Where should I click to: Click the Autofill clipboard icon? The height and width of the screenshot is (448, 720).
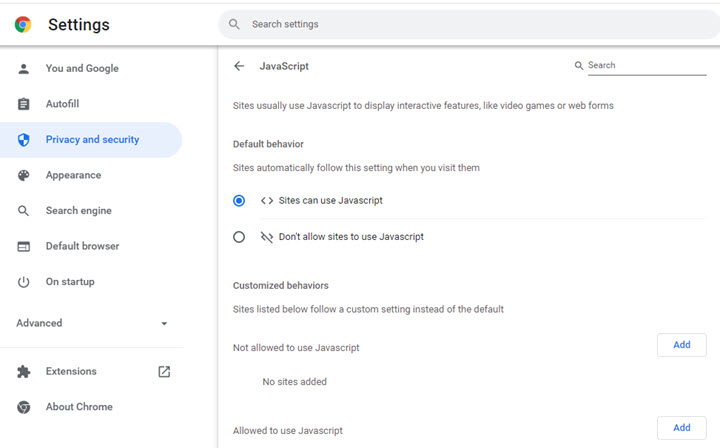pos(24,104)
